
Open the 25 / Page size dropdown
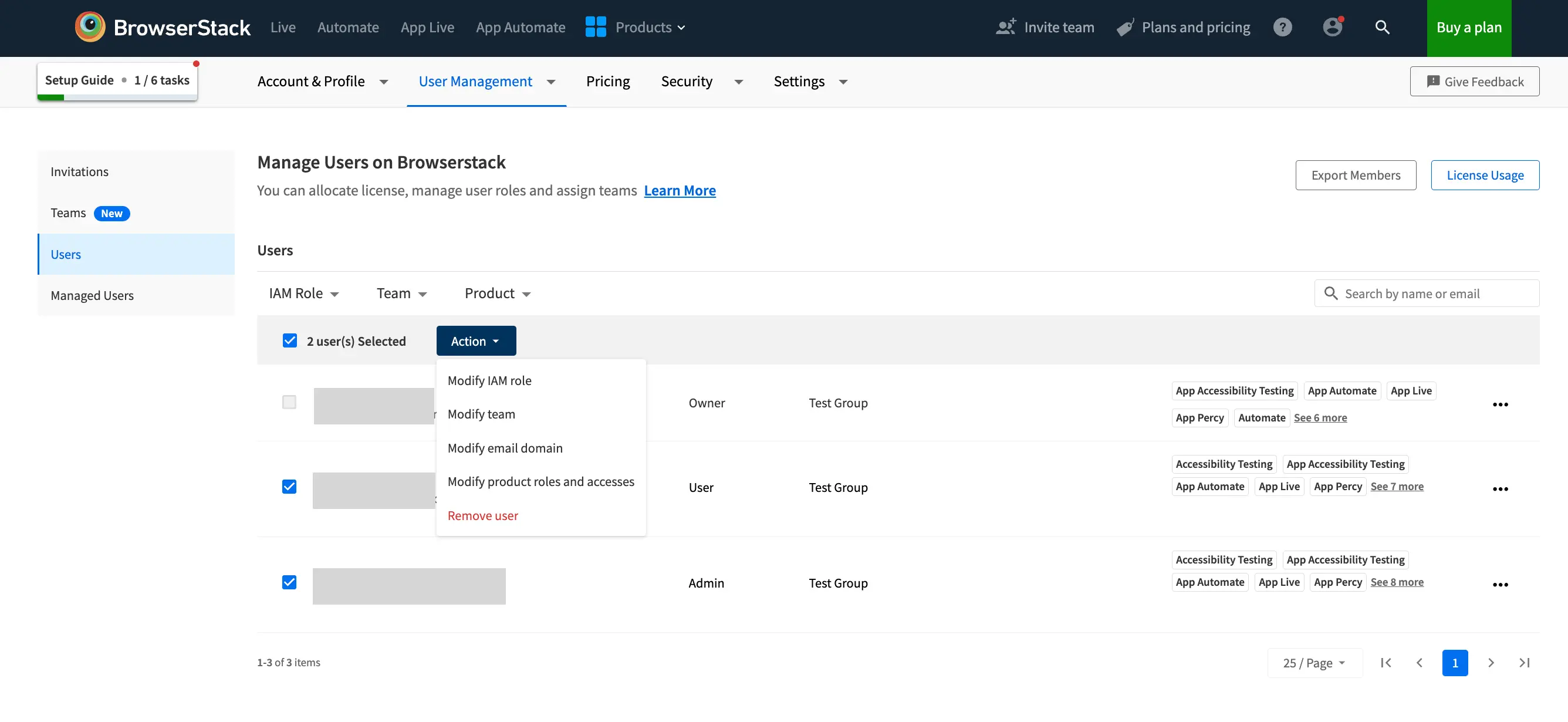[x=1313, y=662]
